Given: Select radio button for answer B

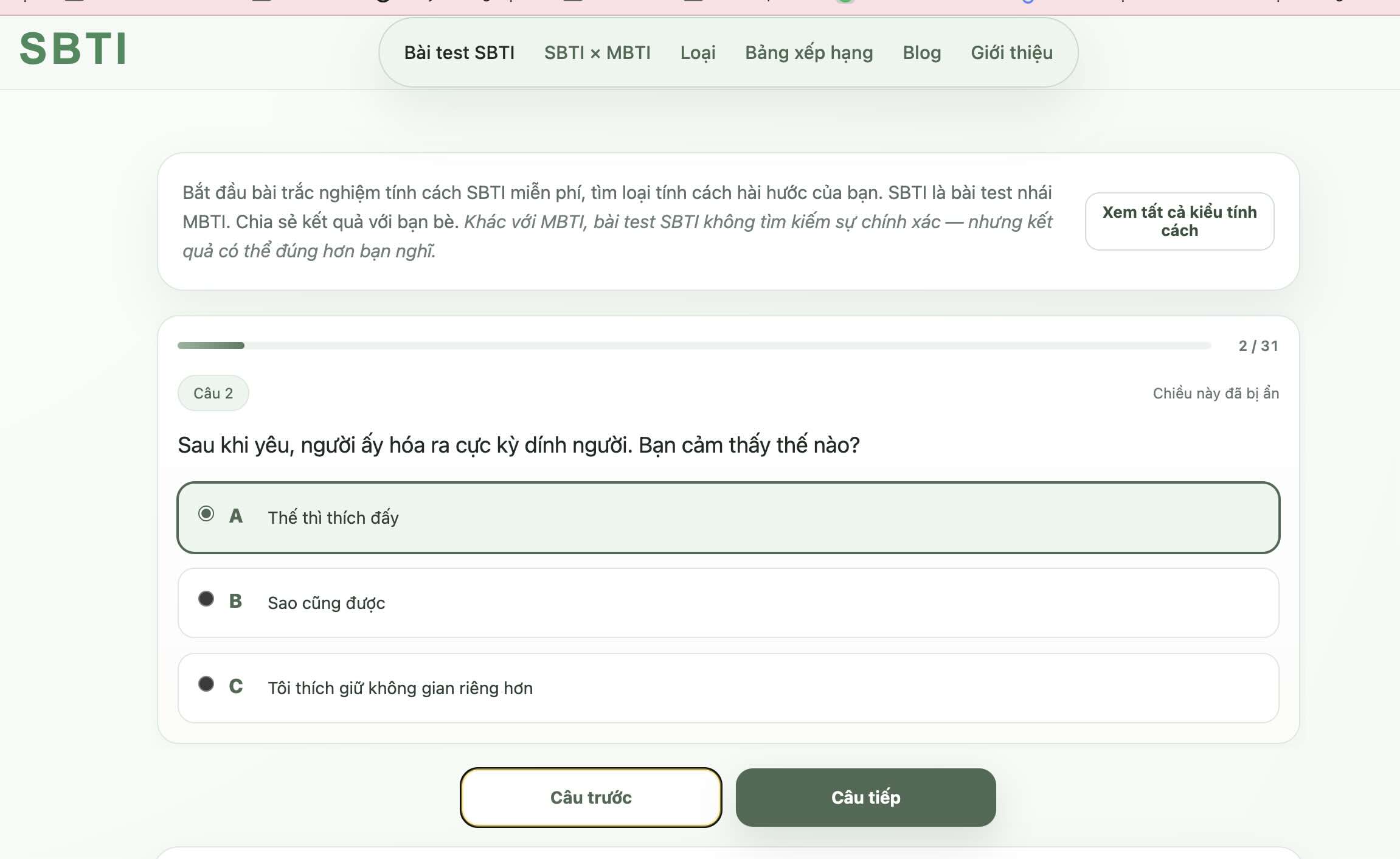Looking at the screenshot, I should (207, 599).
